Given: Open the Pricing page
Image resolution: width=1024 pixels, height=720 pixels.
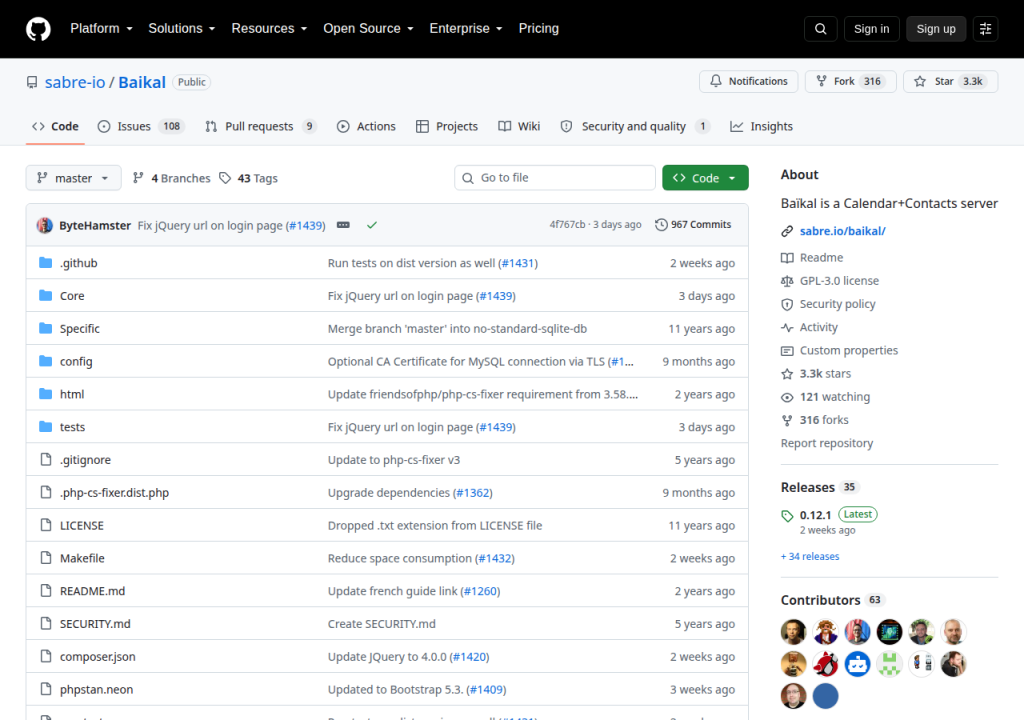Looking at the screenshot, I should (x=539, y=29).
